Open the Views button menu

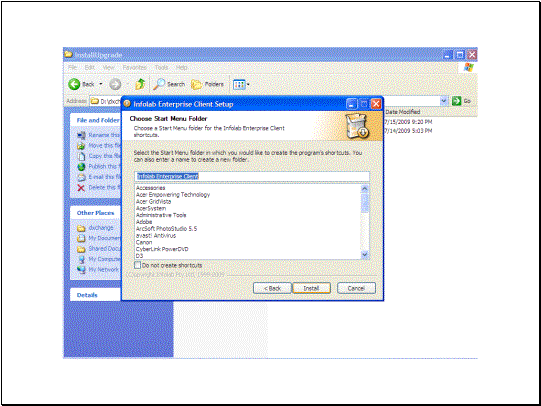click(241, 84)
